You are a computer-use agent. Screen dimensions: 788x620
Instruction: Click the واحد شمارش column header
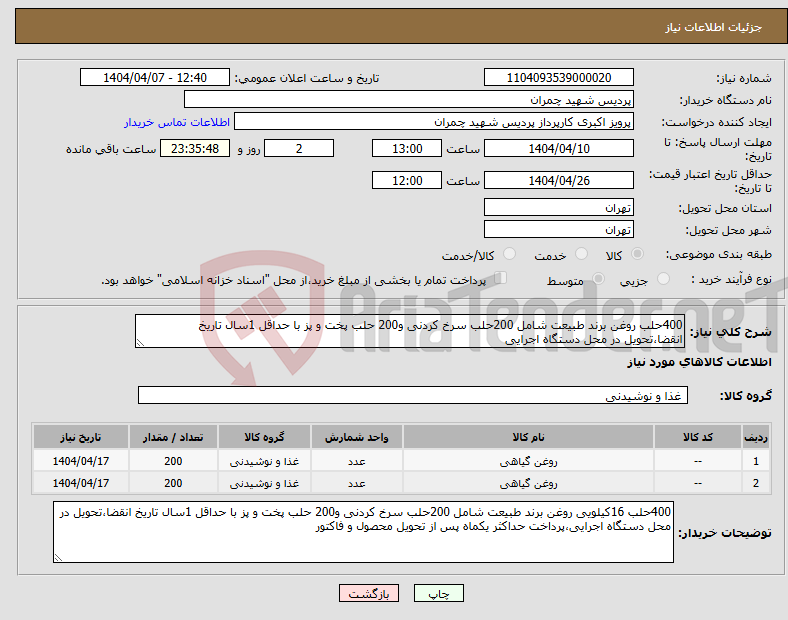356,437
